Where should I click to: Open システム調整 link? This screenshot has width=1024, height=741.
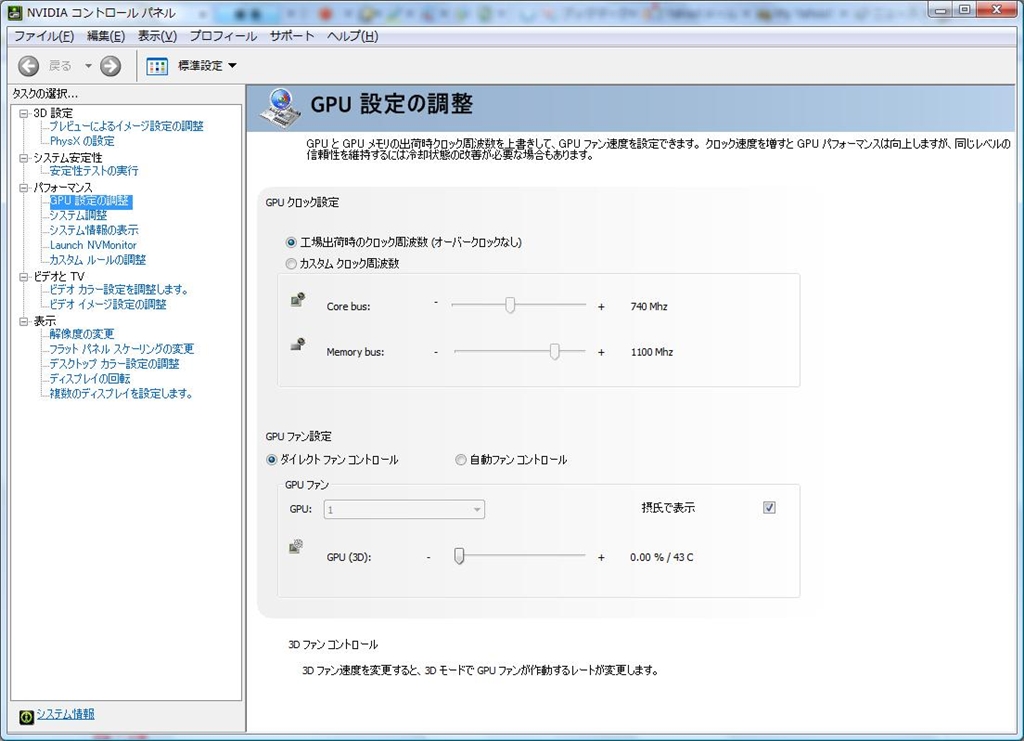point(78,215)
